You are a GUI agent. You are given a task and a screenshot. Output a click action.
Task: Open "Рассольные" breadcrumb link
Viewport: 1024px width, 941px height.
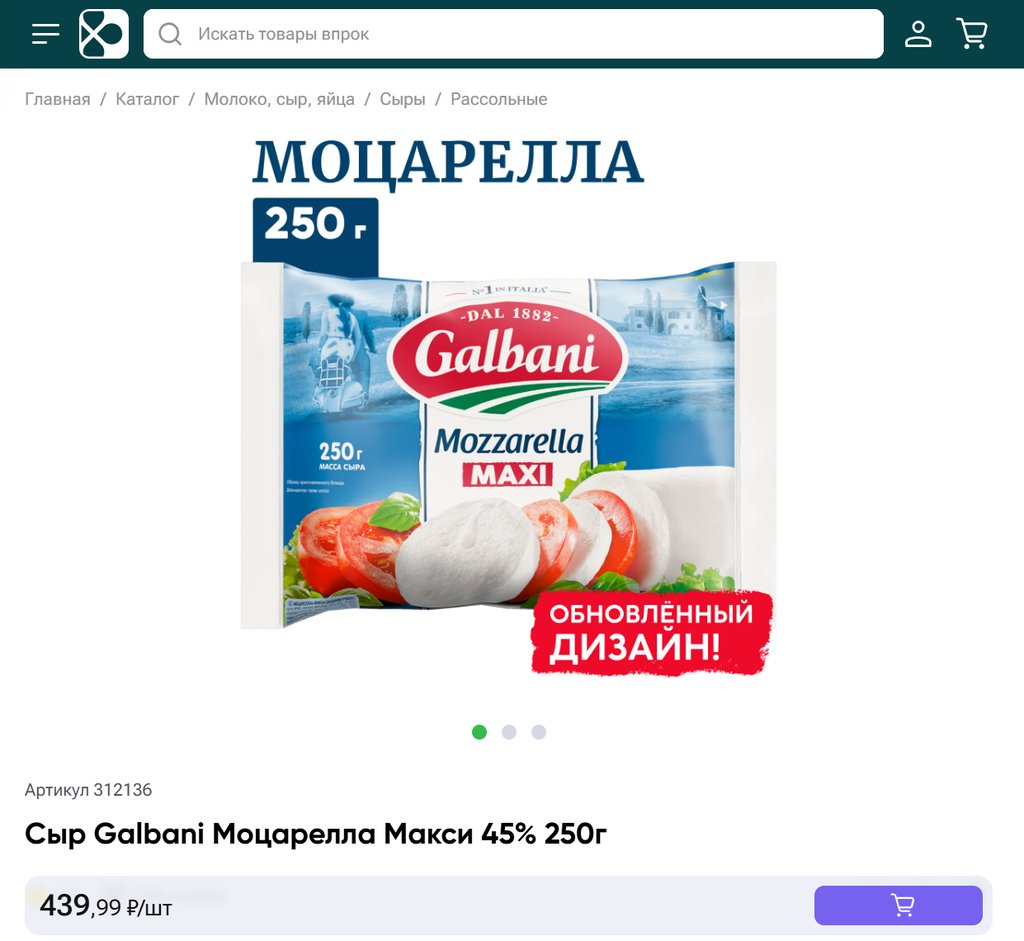click(x=499, y=99)
